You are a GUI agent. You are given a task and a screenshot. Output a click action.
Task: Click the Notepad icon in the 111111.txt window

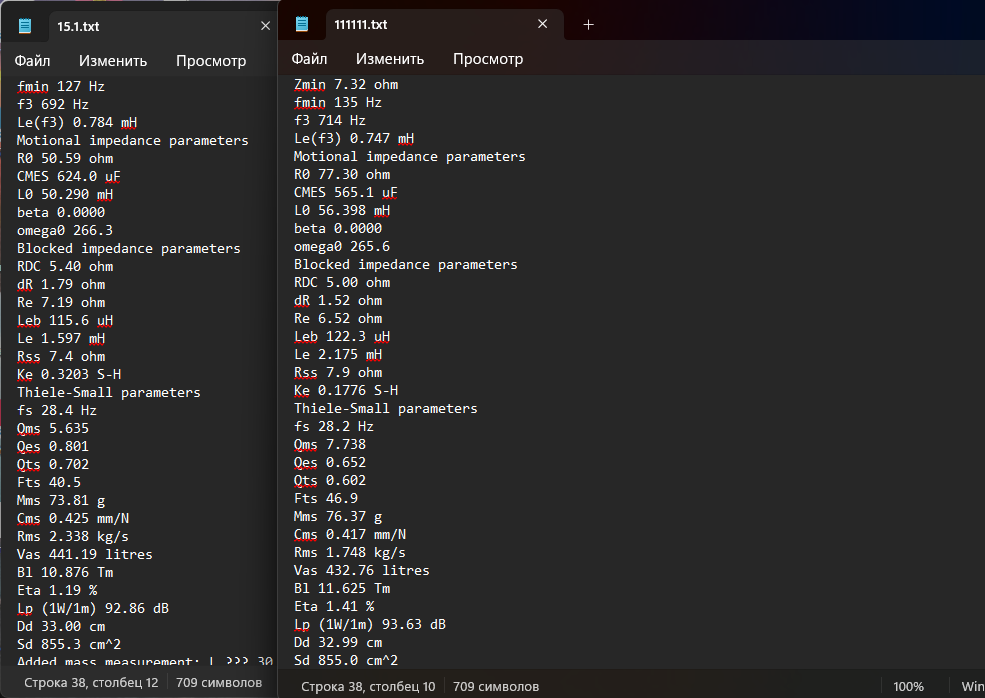[302, 24]
